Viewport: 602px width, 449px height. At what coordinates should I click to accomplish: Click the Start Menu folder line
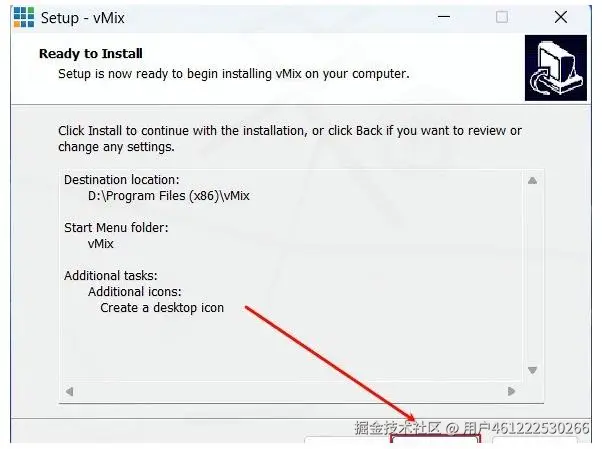pyautogui.click(x=116, y=228)
